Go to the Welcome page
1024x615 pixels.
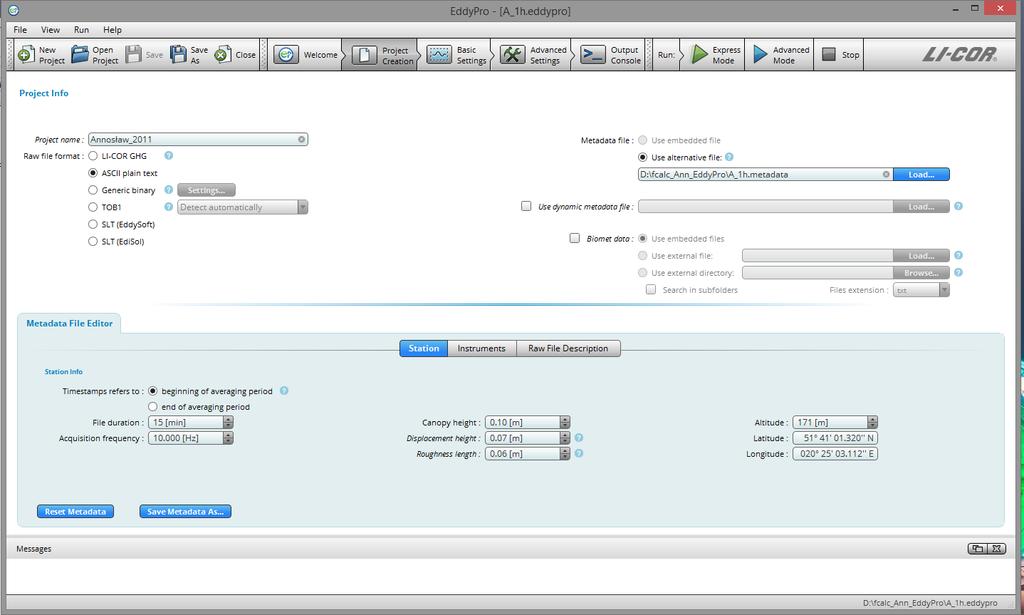[x=305, y=55]
